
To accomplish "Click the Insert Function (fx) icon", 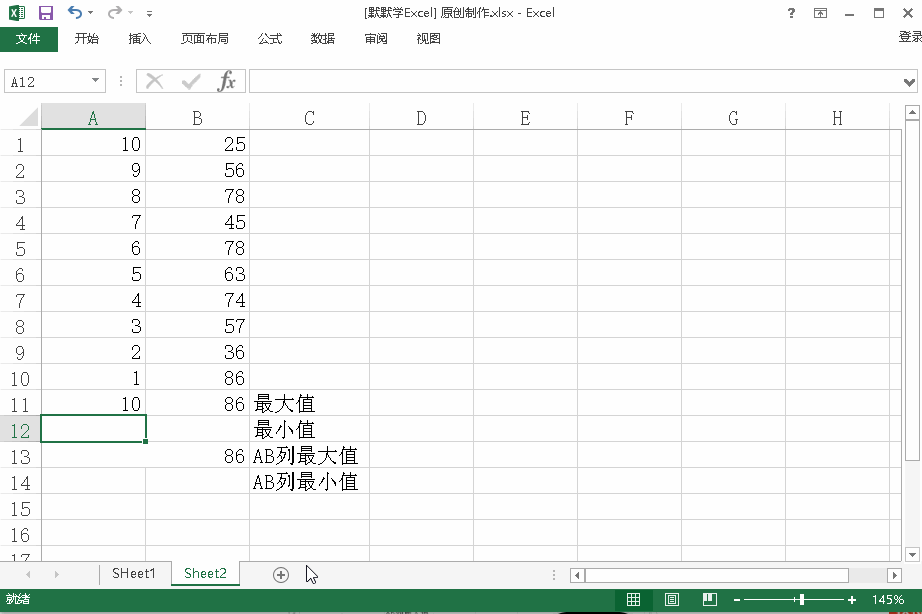I will click(226, 81).
